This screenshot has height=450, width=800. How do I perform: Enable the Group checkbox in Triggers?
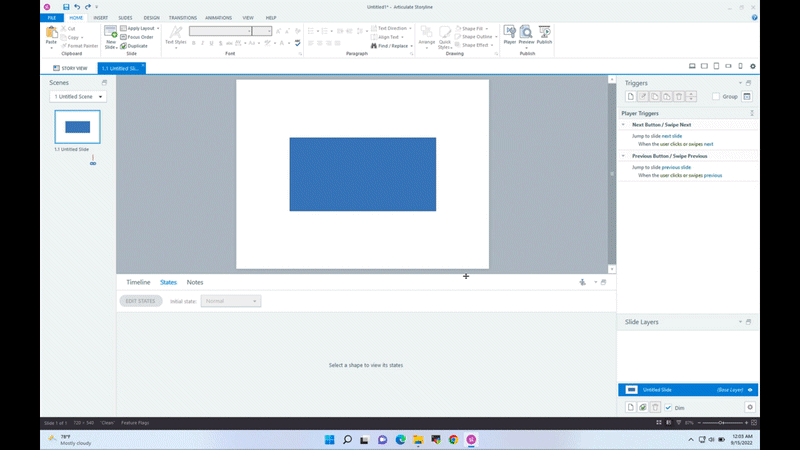[x=716, y=97]
